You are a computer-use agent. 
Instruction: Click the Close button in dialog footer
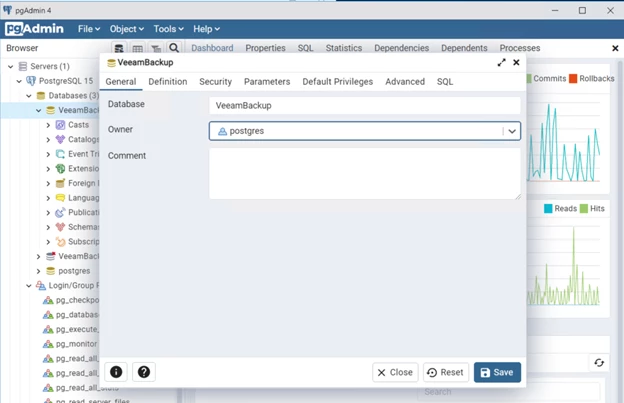click(x=395, y=372)
